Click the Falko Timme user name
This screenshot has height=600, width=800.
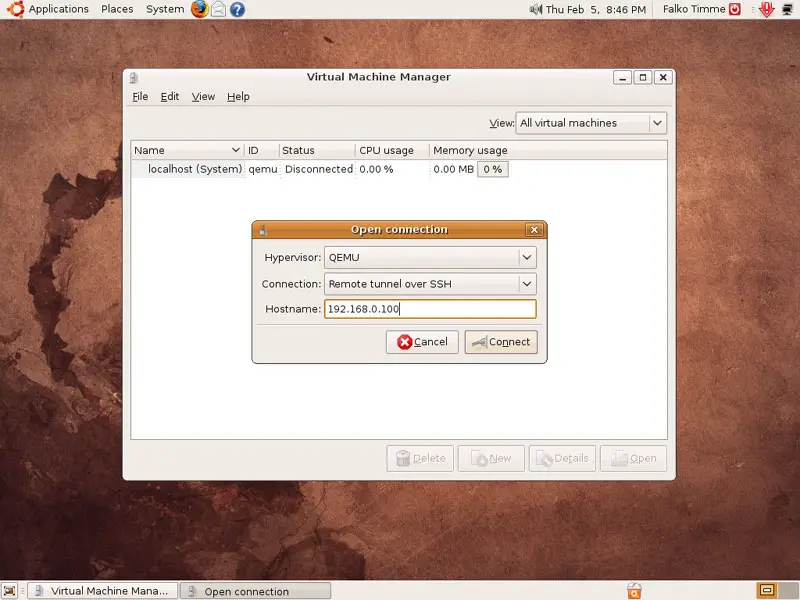694,9
